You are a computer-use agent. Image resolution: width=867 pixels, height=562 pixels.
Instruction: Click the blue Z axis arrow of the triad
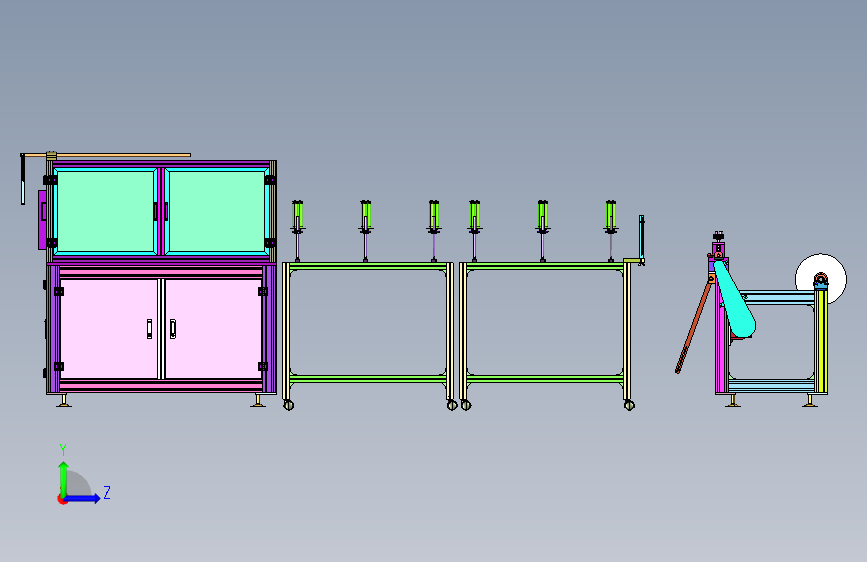pyautogui.click(x=83, y=498)
